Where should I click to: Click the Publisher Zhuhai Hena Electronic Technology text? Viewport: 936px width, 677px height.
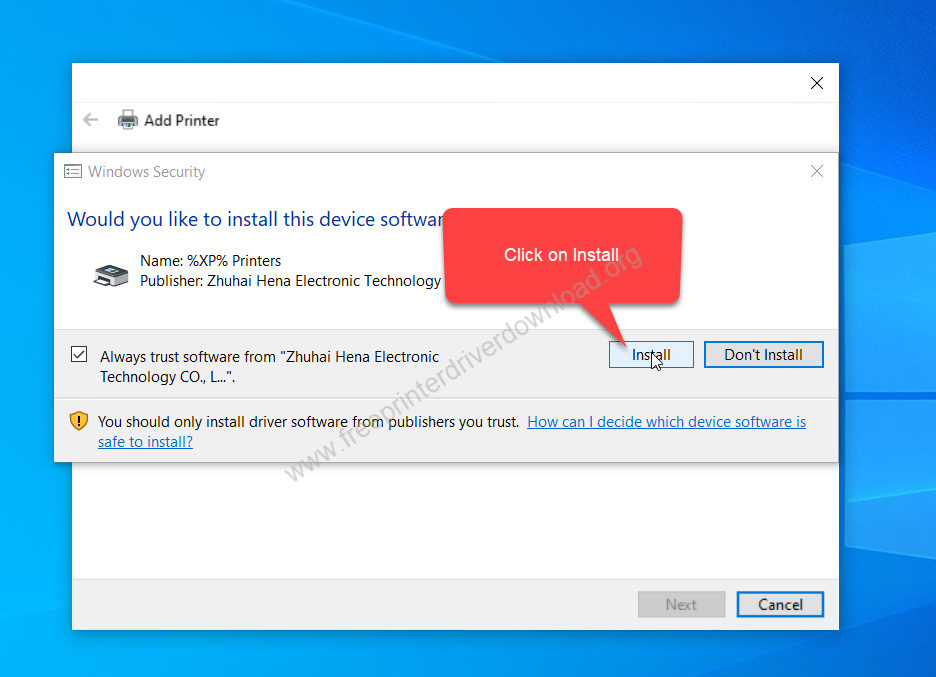(x=291, y=281)
